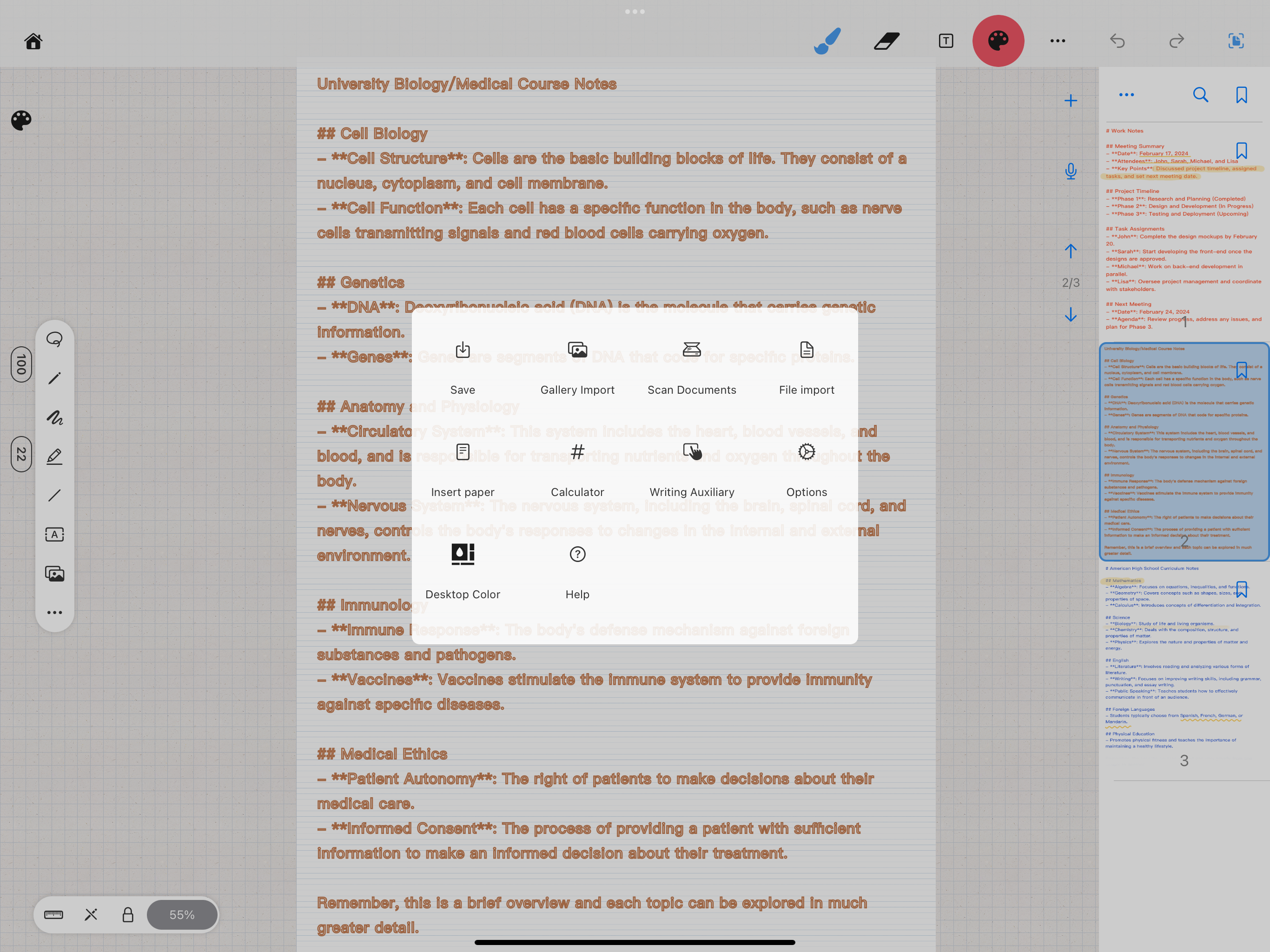The height and width of the screenshot is (952, 1270).
Task: Toggle bookmark on page 1 thumbnail
Action: (x=1241, y=151)
